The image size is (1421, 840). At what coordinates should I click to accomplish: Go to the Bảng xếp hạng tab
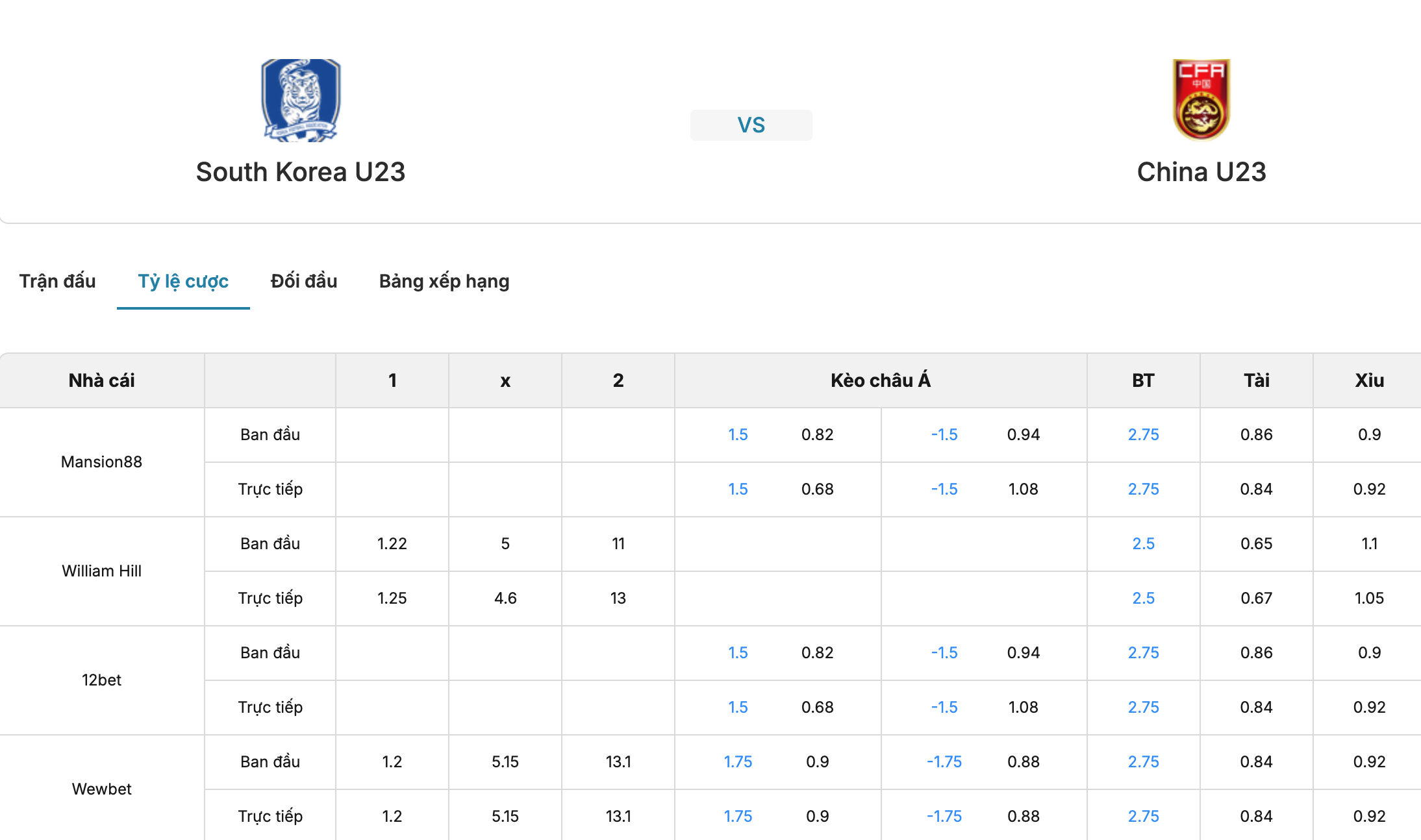click(x=444, y=281)
